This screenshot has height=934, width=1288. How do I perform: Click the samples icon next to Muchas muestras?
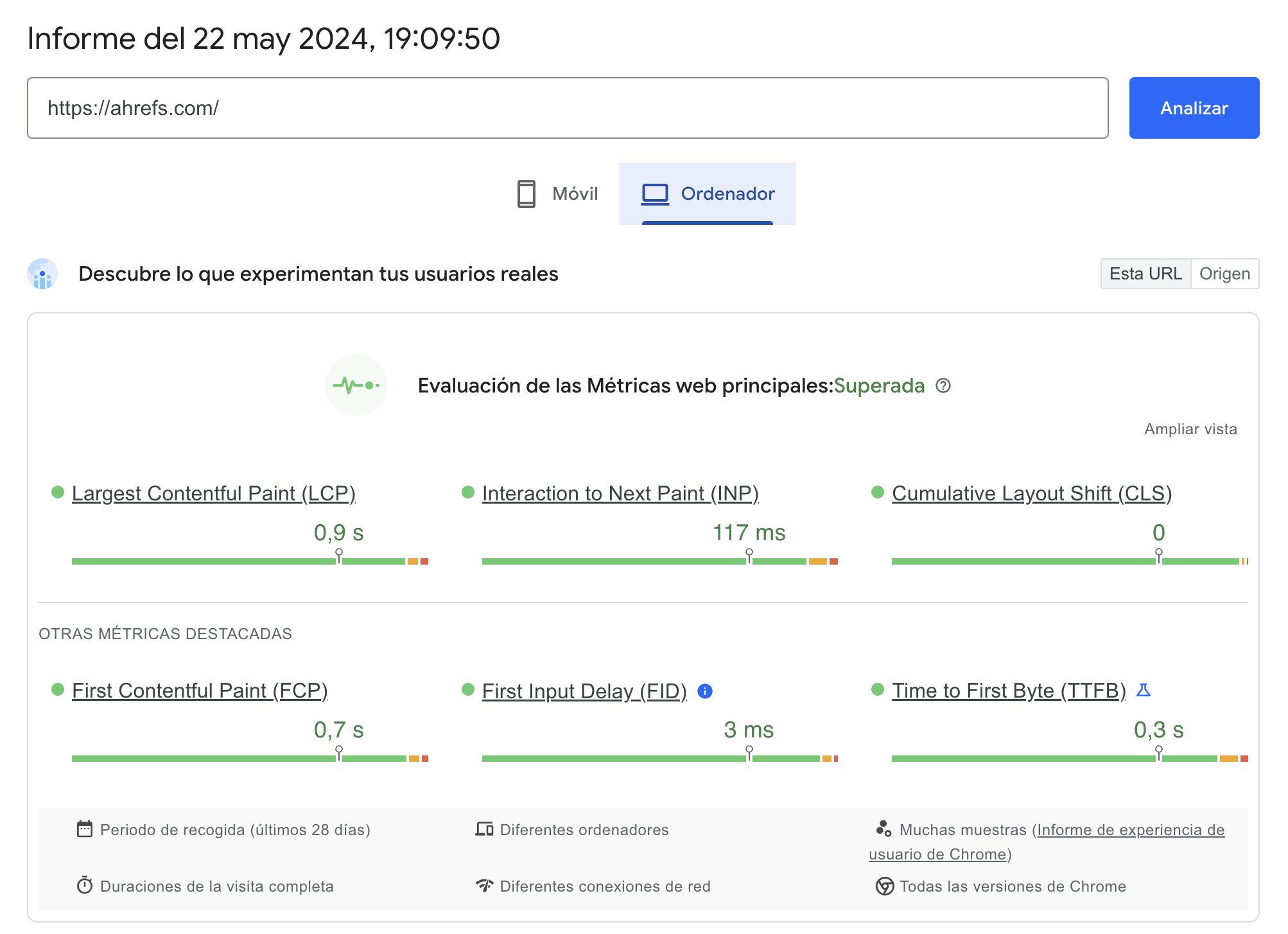coord(884,829)
